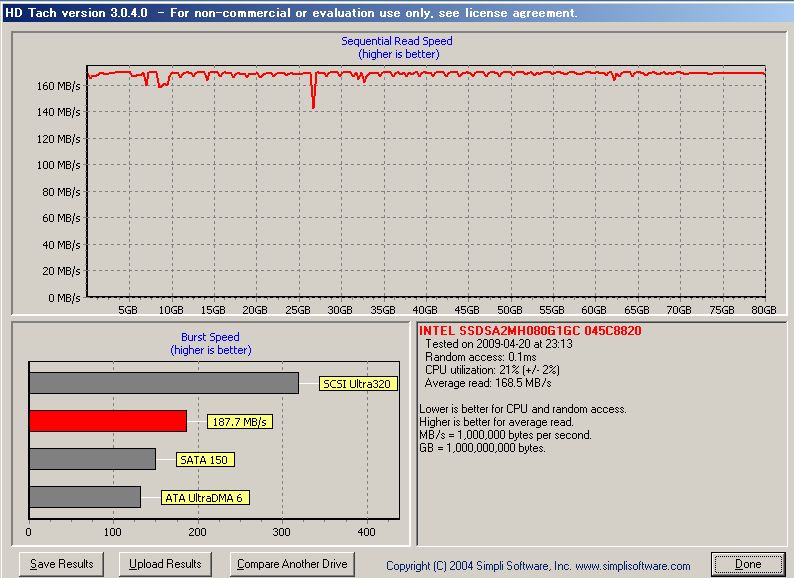Image resolution: width=794 pixels, height=578 pixels.
Task: Click the 187.7 MB/s yellow label
Action: tap(239, 422)
